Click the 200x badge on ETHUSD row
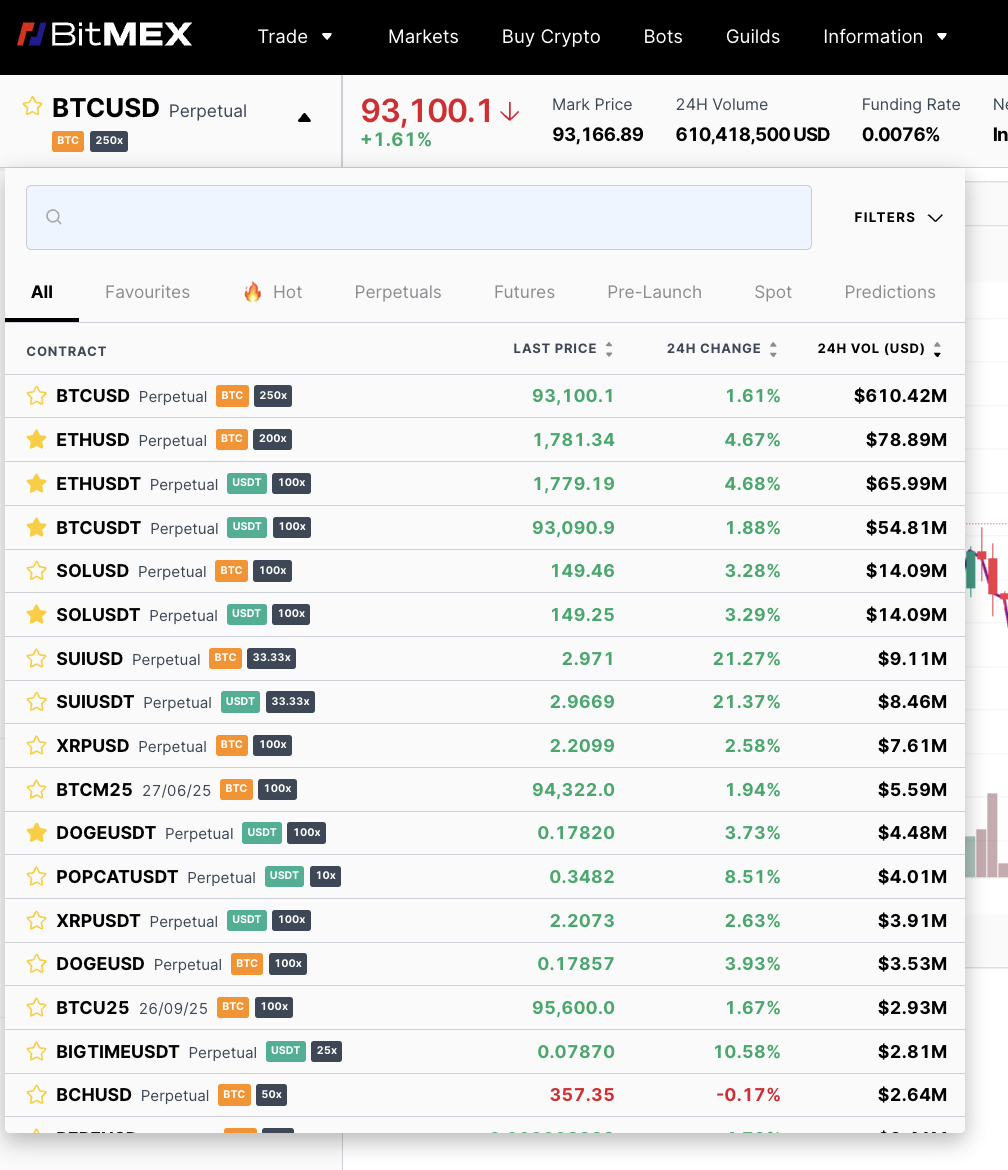Image resolution: width=1008 pixels, height=1170 pixels. coord(272,439)
